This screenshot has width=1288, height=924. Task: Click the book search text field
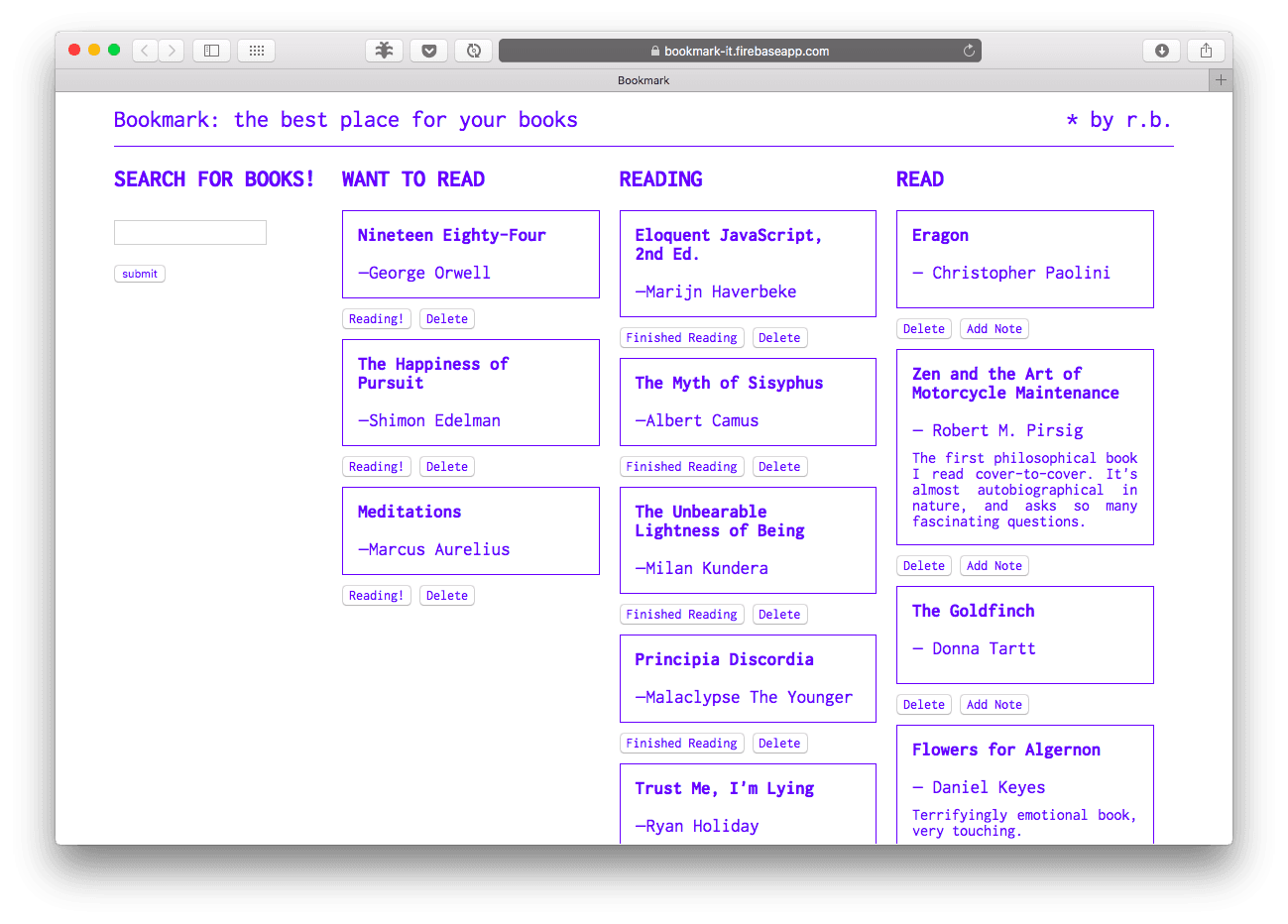click(x=190, y=232)
